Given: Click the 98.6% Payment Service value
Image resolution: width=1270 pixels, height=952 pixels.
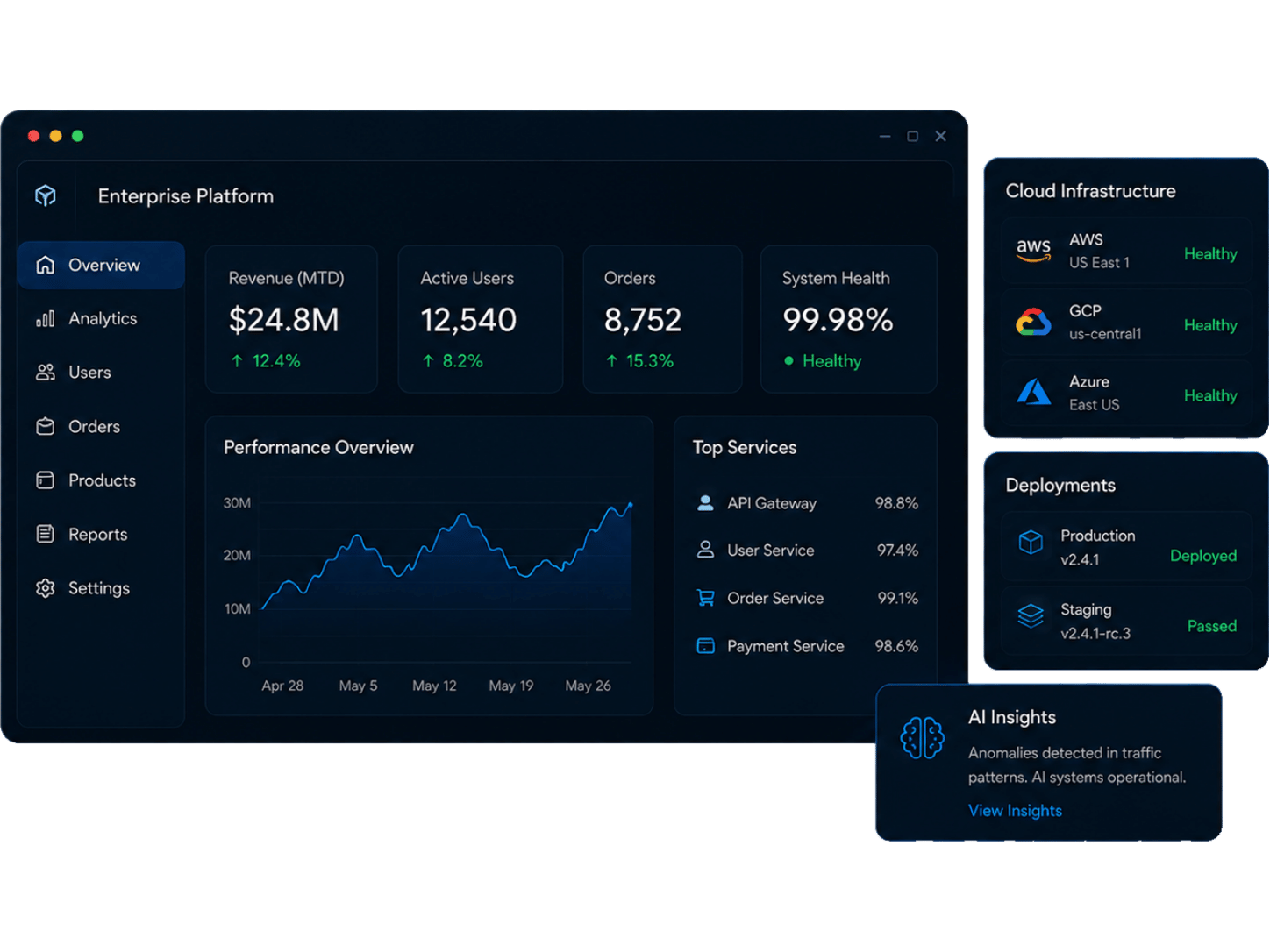Looking at the screenshot, I should (x=896, y=646).
